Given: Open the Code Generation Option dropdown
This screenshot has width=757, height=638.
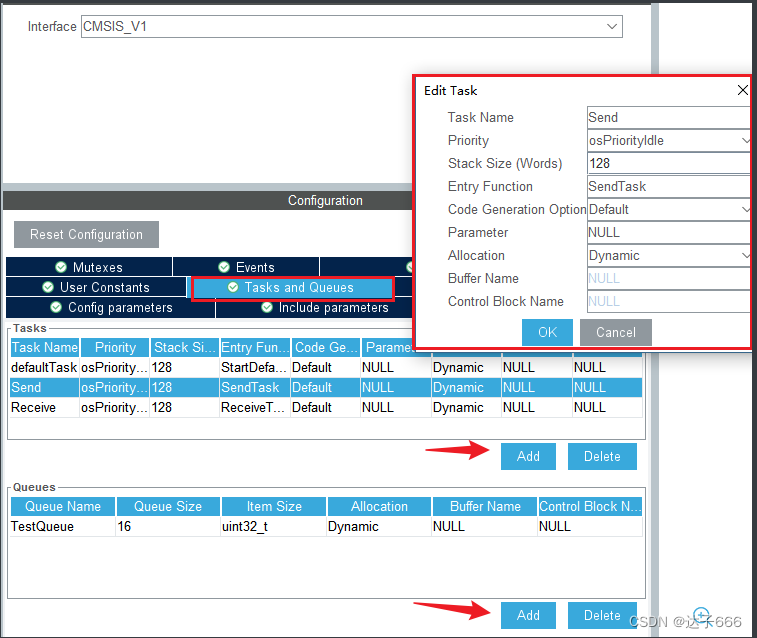Looking at the screenshot, I should pyautogui.click(x=668, y=209).
